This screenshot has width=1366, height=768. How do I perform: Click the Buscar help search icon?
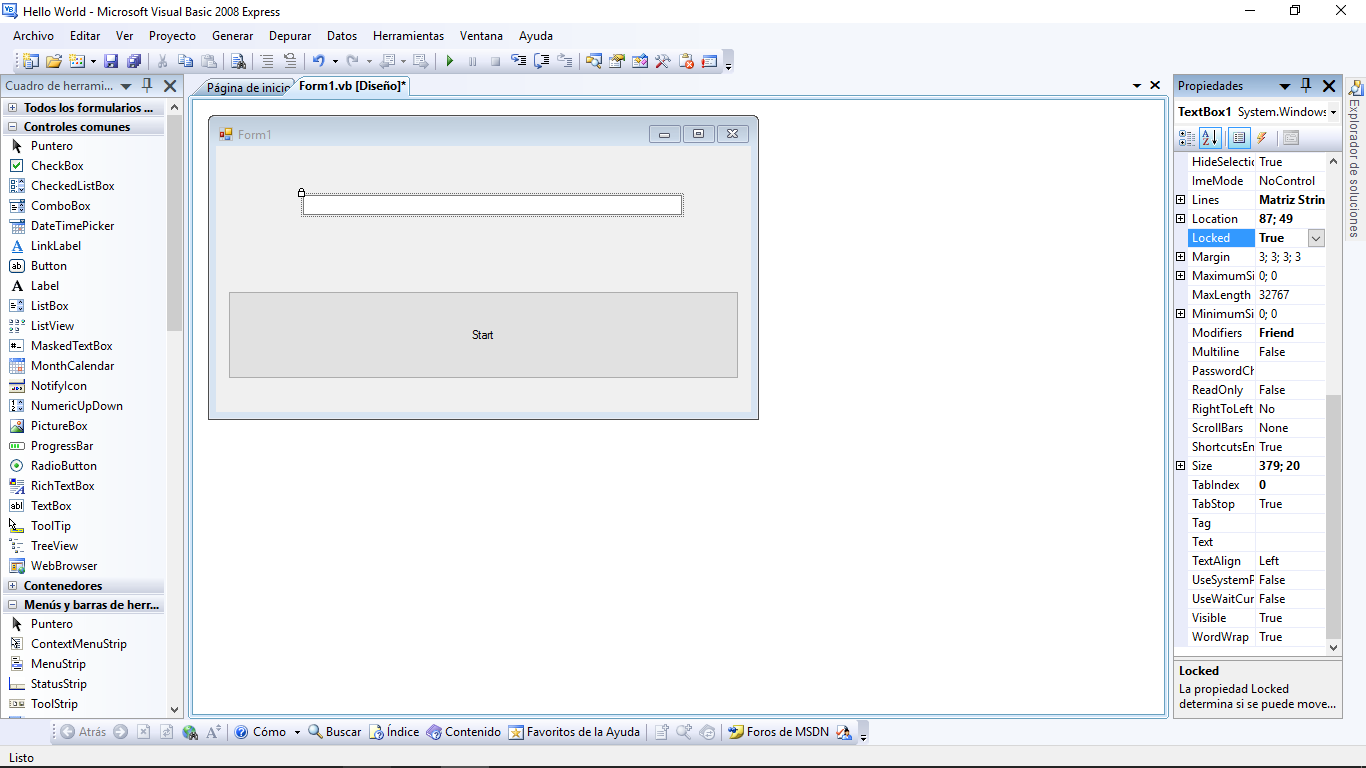pyautogui.click(x=334, y=732)
